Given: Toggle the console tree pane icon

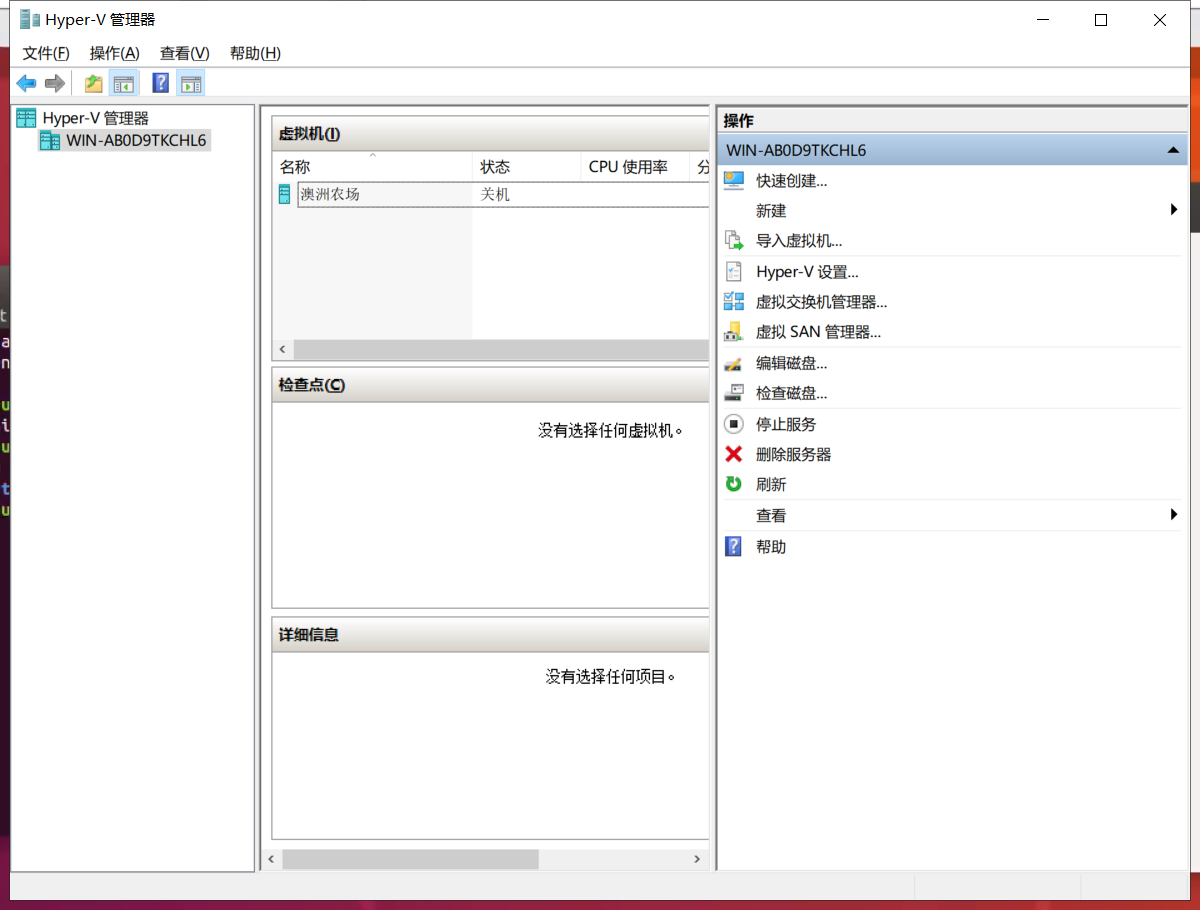Looking at the screenshot, I should tap(124, 83).
